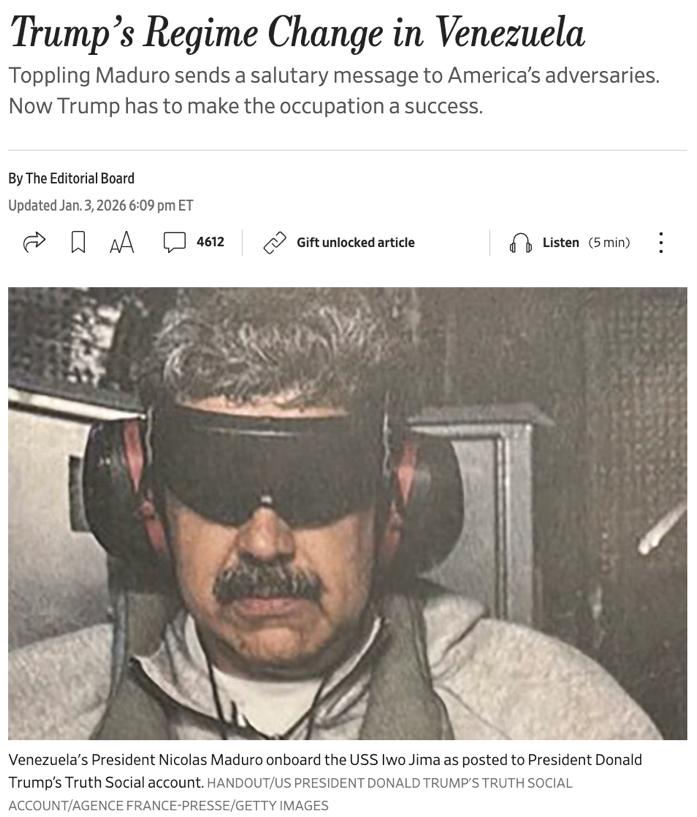
Task: Open comments via speech bubble icon
Action: (175, 242)
